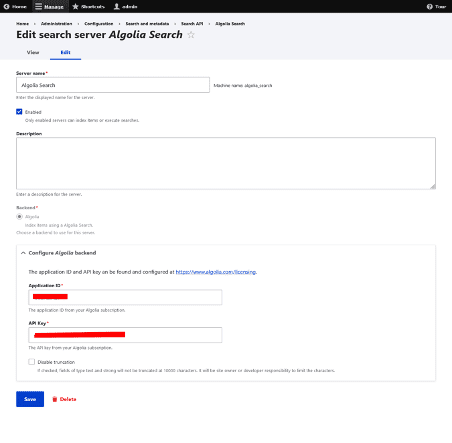Add page to shortcuts via star icon
The image size is (452, 443).
click(191, 35)
